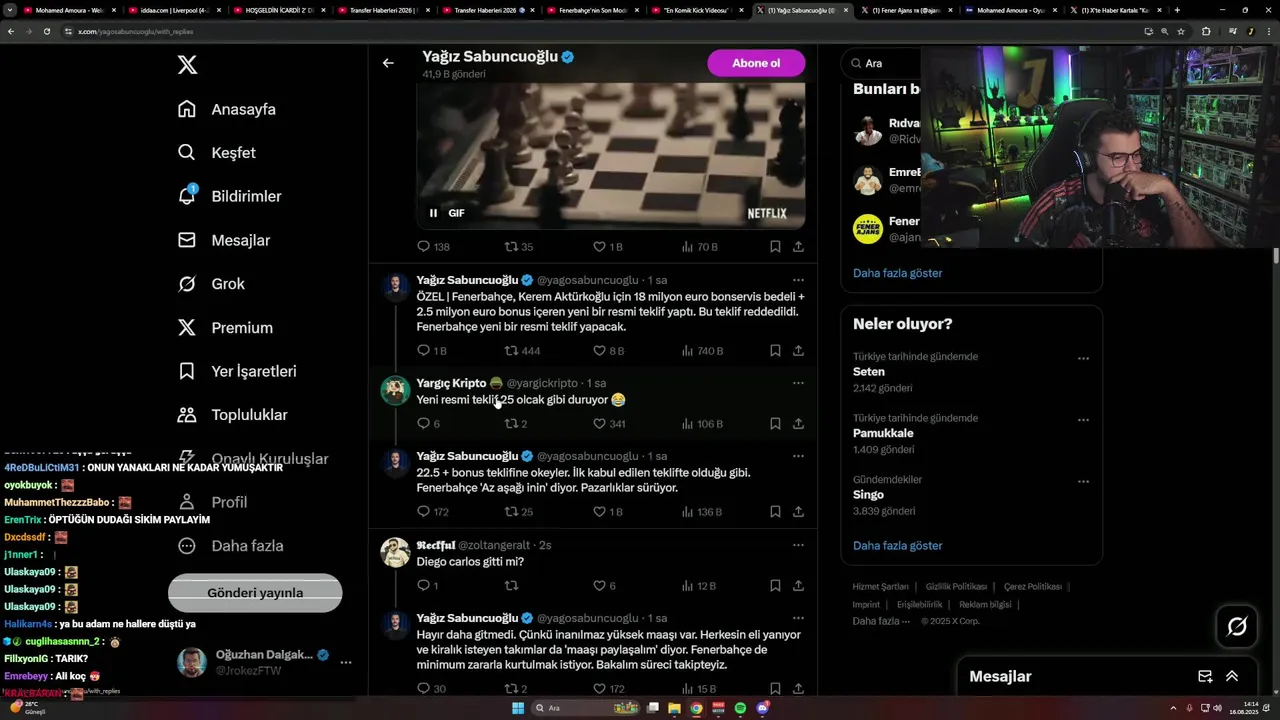Bookmark the ÖZEL Kerem Aktürkoğlu post
The width and height of the screenshot is (1280, 720).
coord(775,351)
